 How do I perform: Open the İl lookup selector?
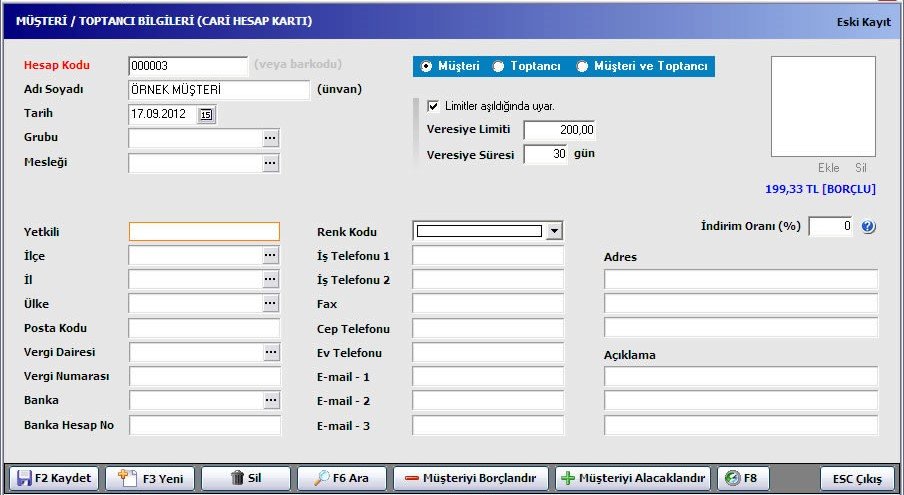[x=270, y=280]
